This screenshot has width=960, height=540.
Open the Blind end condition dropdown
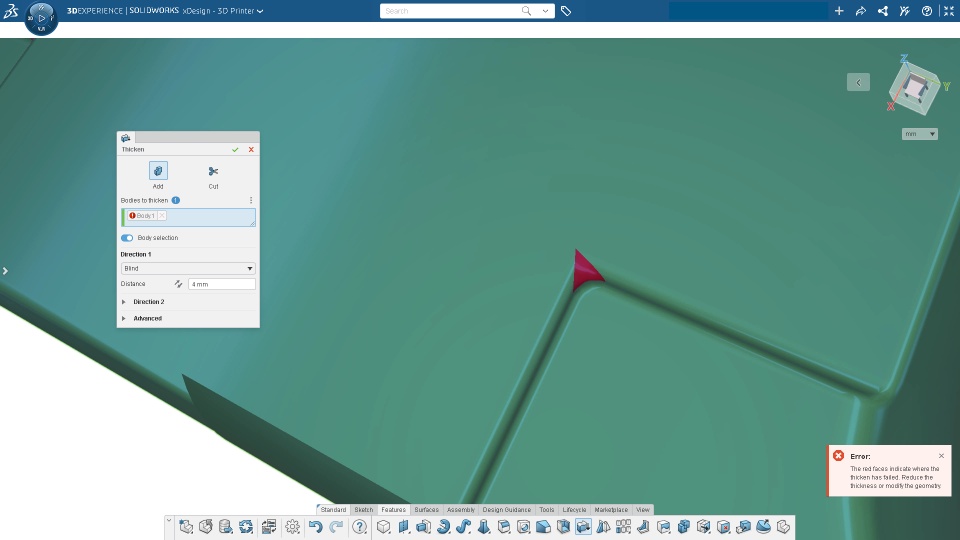[x=188, y=268]
